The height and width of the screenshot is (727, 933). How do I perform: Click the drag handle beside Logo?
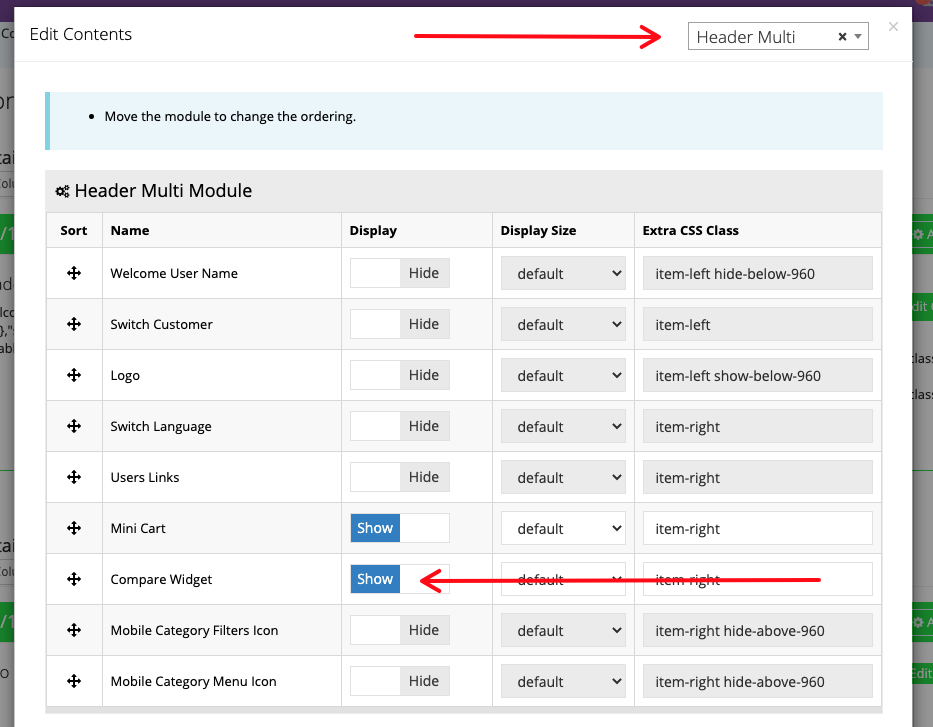pos(74,375)
